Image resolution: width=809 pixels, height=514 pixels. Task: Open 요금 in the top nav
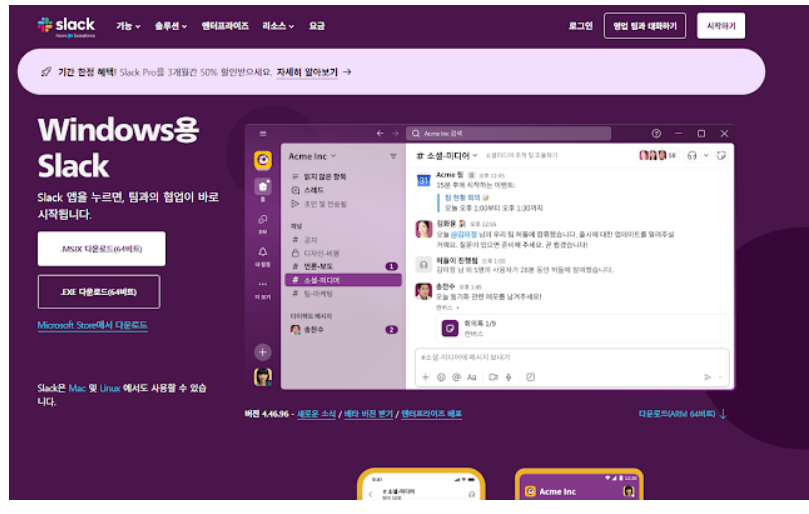317,26
